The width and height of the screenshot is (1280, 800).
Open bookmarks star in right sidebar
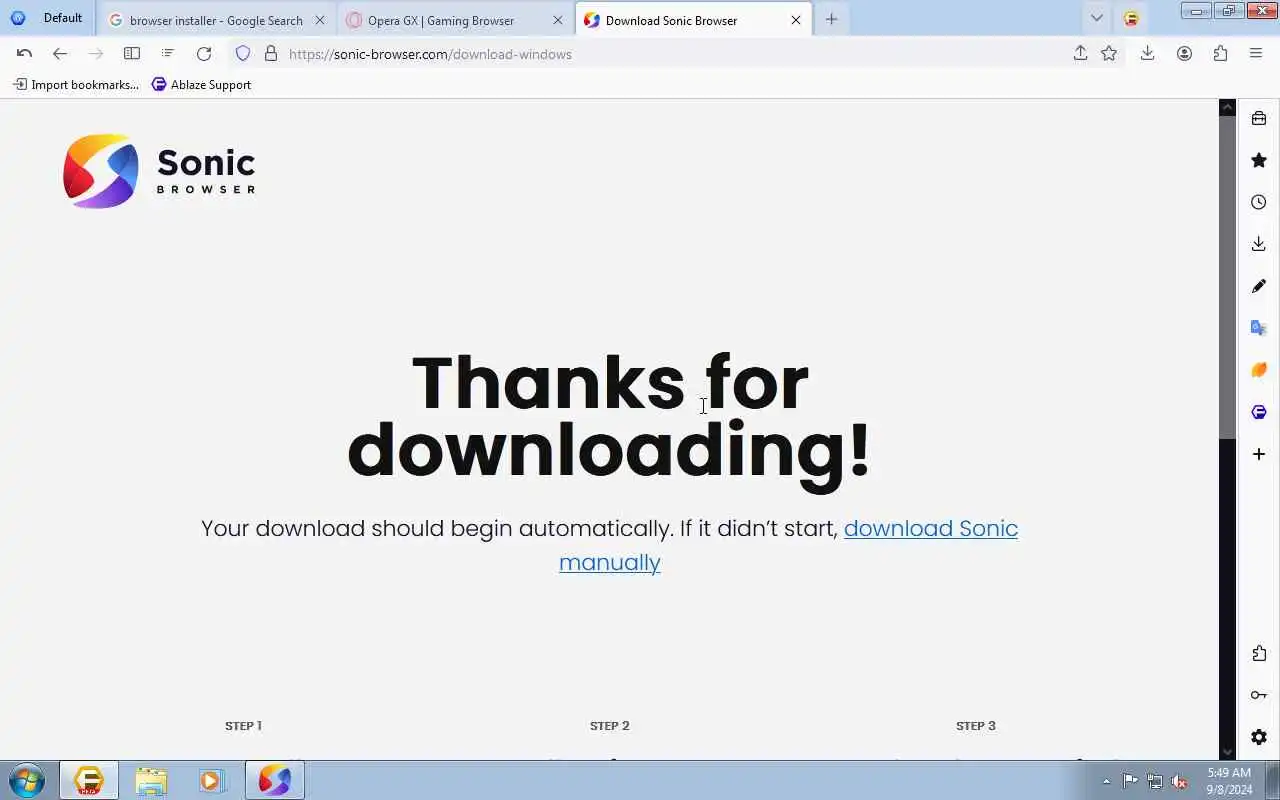1259,160
